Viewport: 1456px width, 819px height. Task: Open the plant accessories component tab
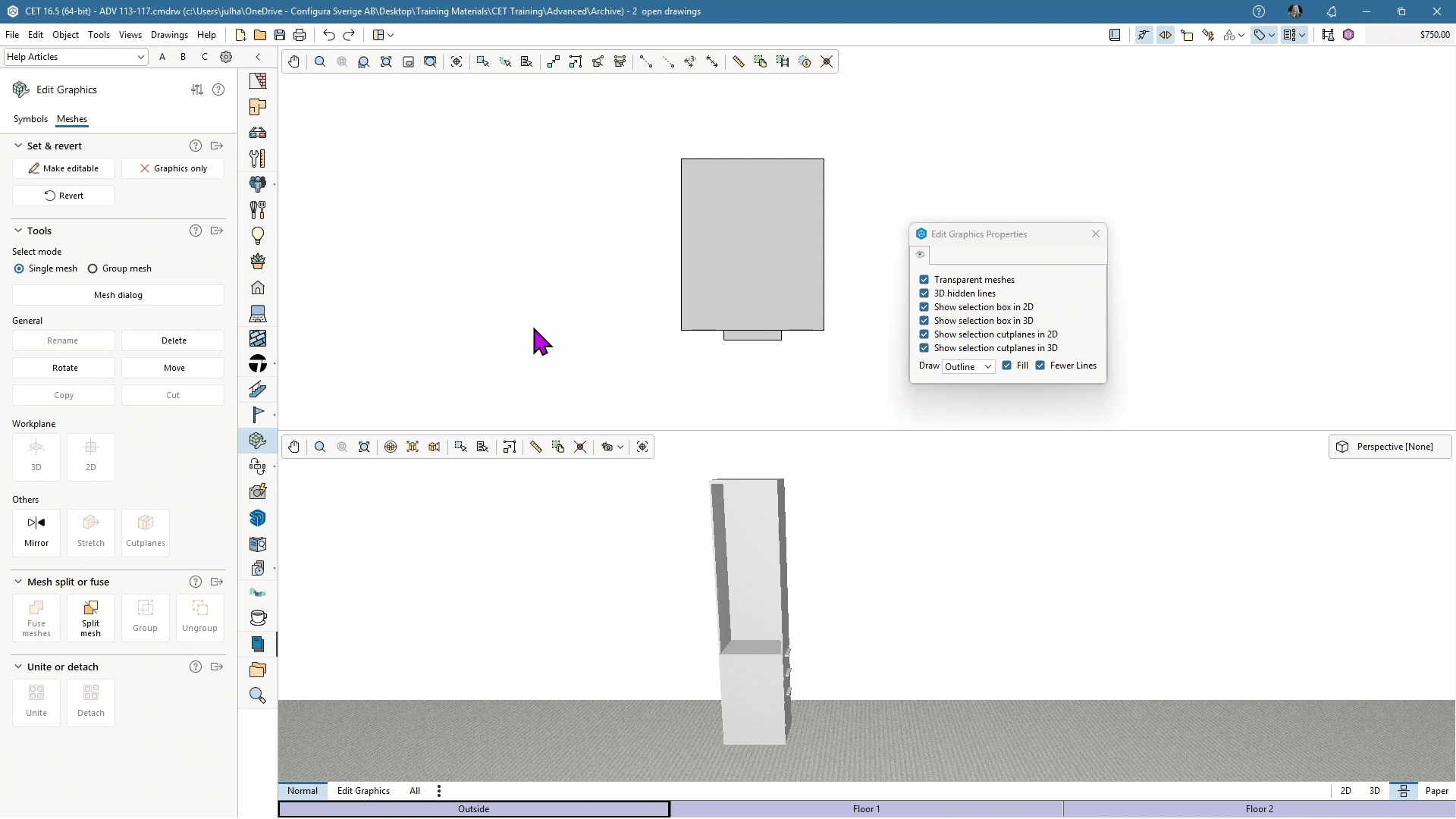[x=258, y=262]
